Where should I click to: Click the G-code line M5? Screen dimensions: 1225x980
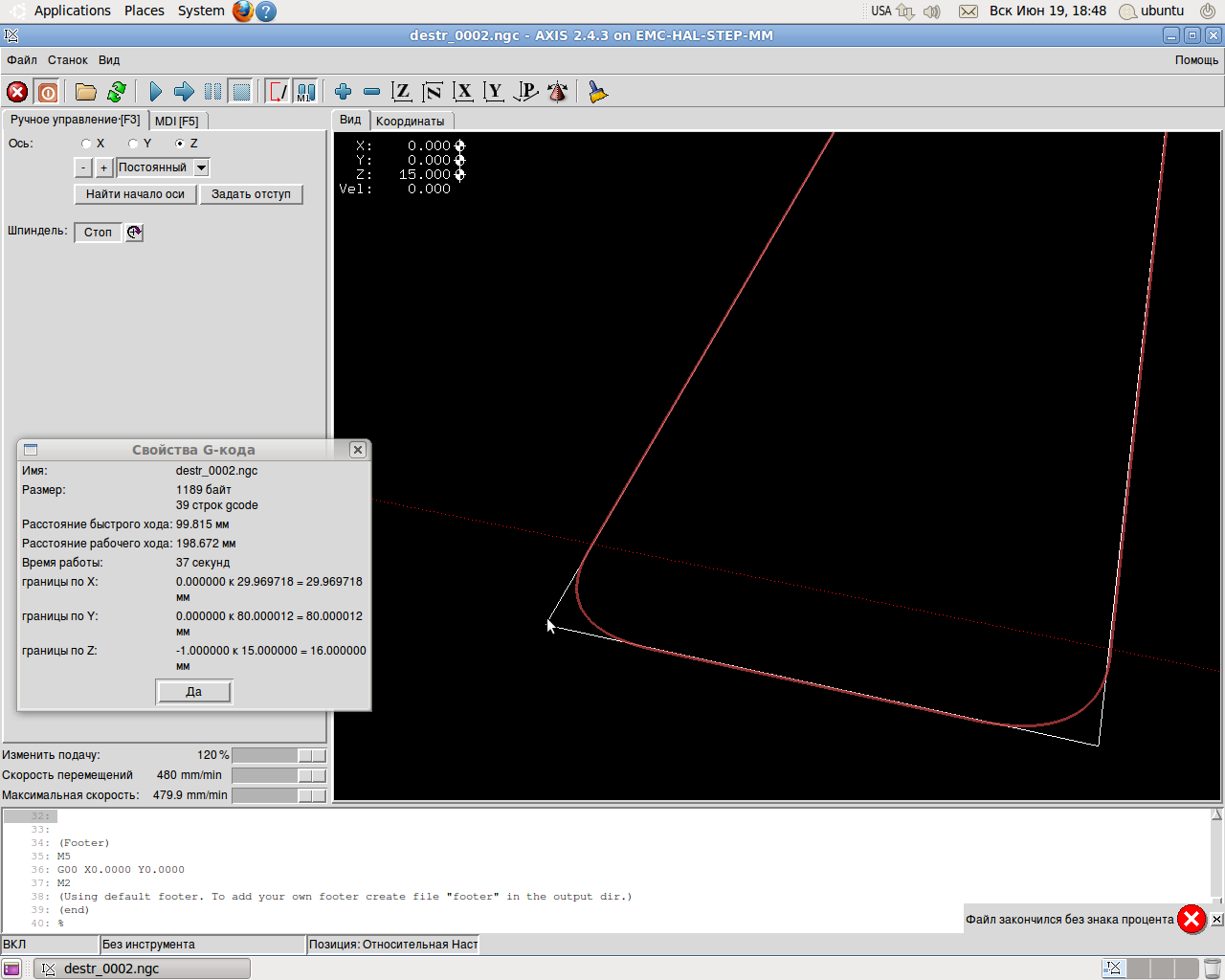(64, 857)
